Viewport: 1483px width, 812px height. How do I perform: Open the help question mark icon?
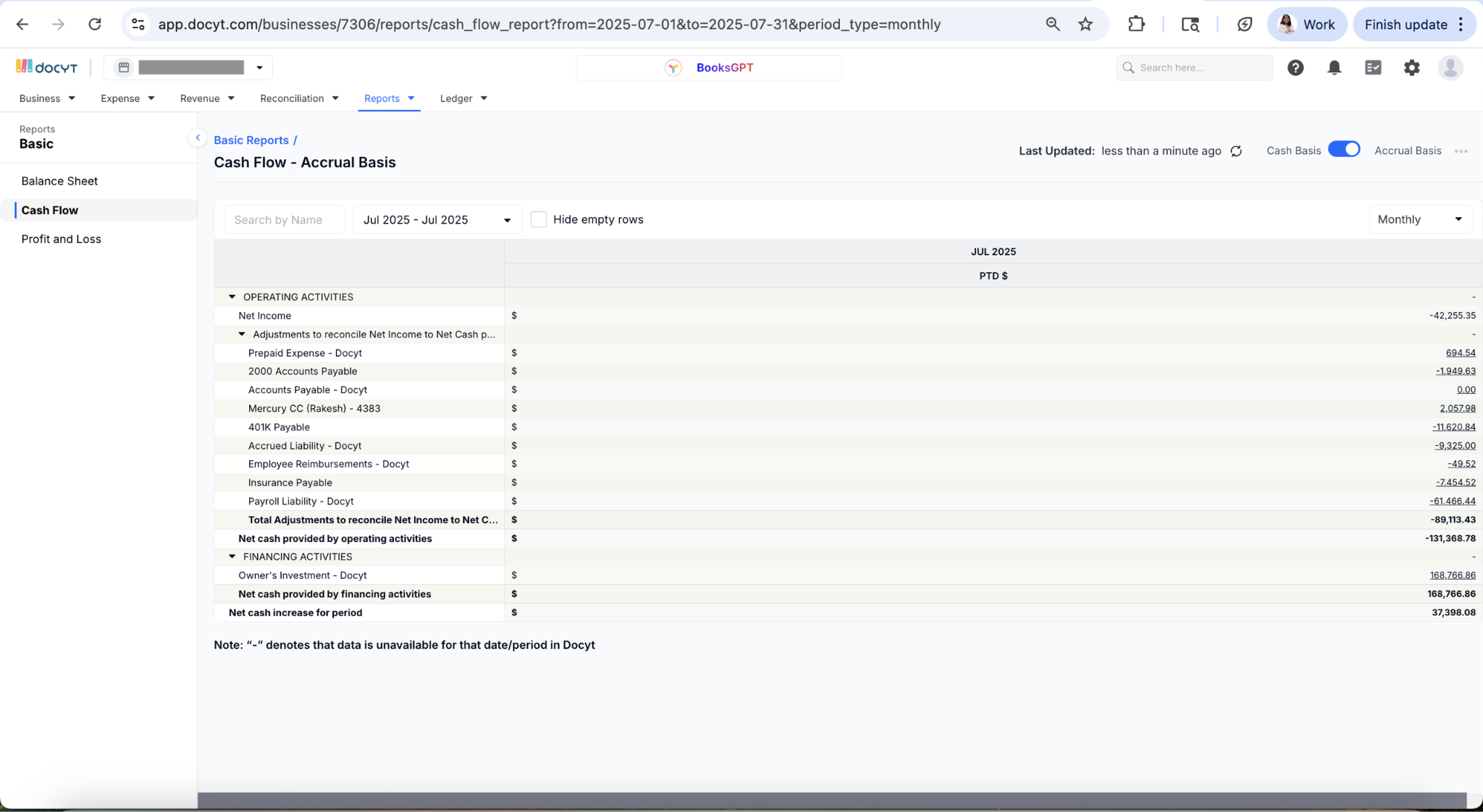(1295, 67)
